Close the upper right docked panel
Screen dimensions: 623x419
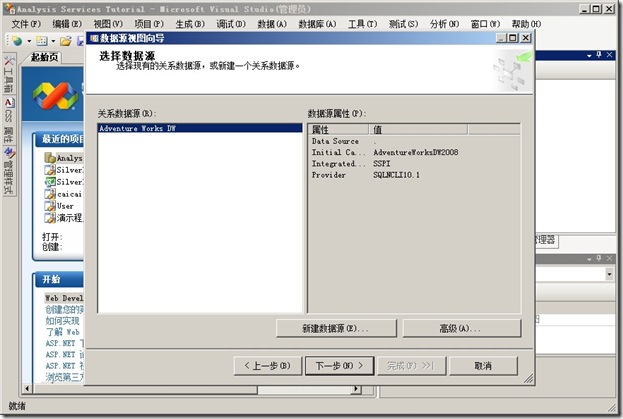click(609, 55)
